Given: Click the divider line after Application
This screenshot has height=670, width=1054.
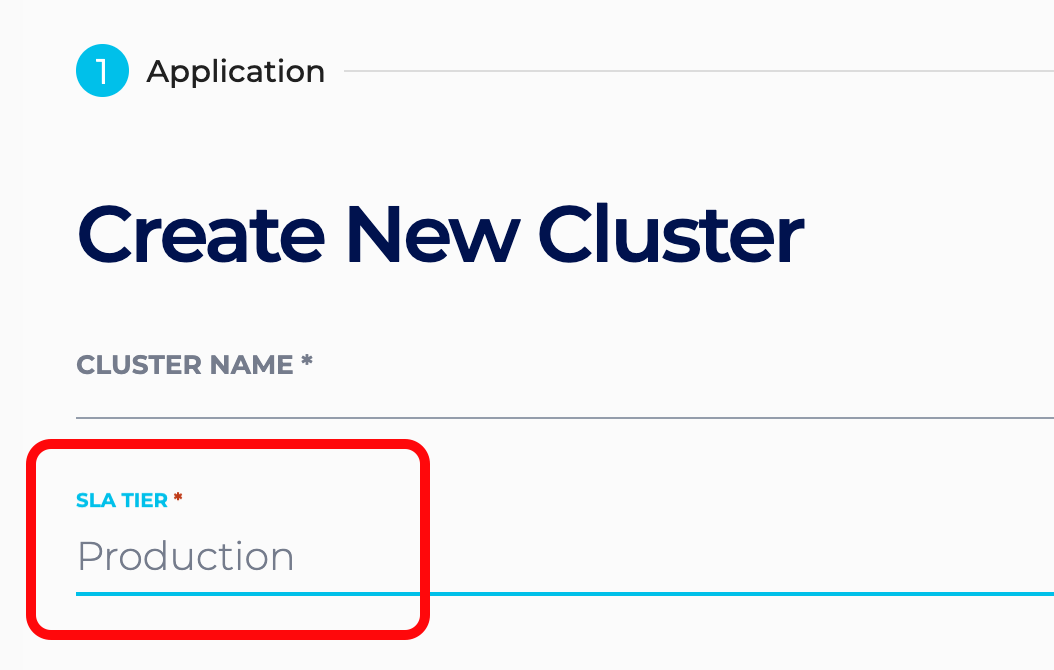Looking at the screenshot, I should pyautogui.click(x=700, y=70).
